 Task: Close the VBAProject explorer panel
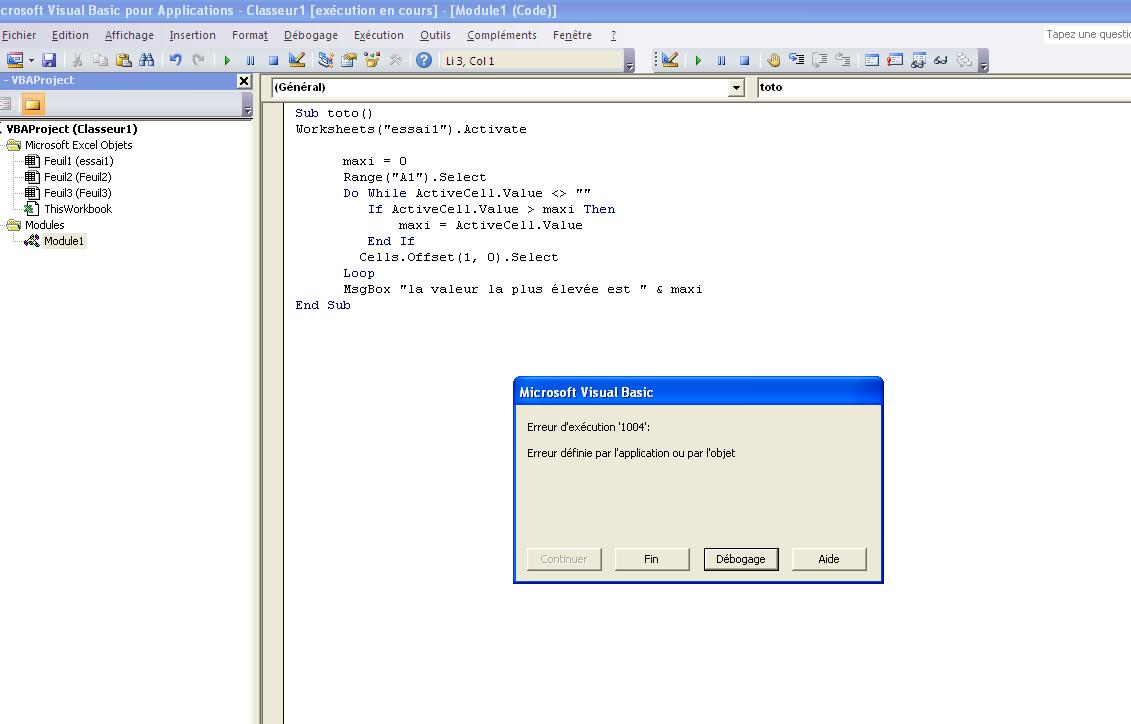coord(244,81)
